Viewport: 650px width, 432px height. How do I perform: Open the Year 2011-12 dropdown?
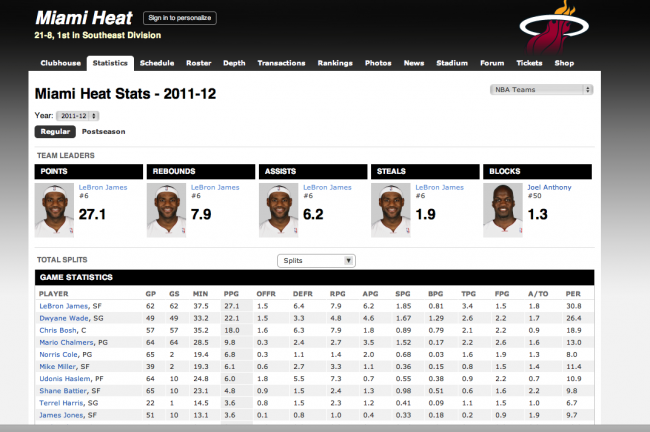78,116
